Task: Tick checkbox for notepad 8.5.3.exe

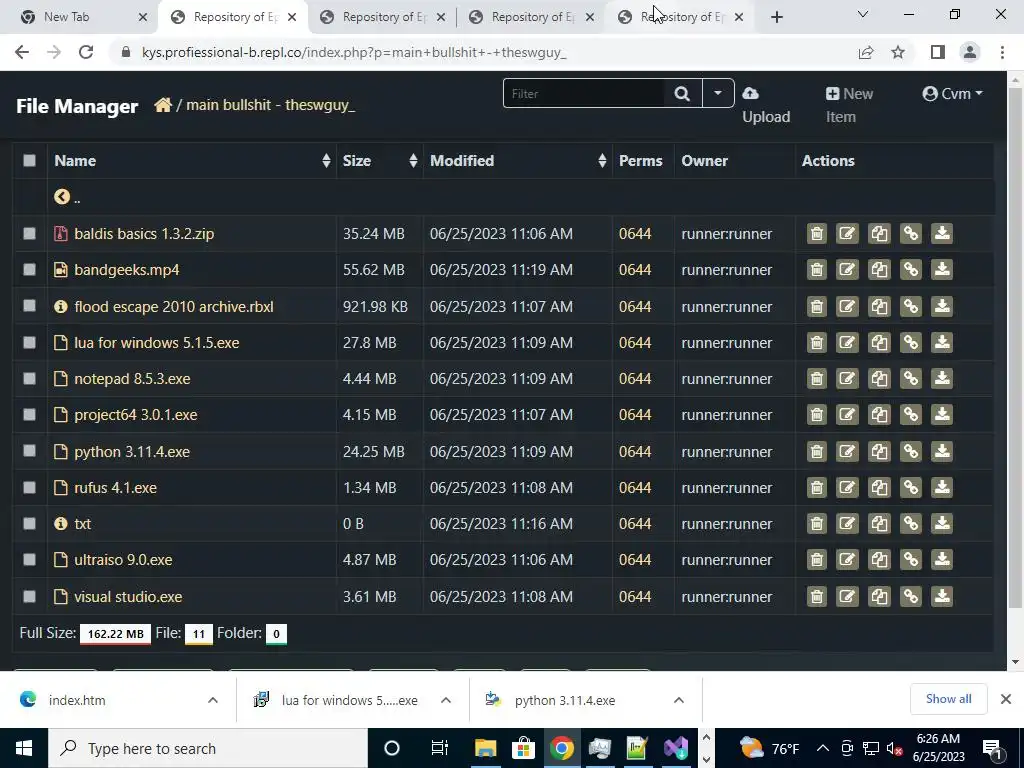Action: 29,378
